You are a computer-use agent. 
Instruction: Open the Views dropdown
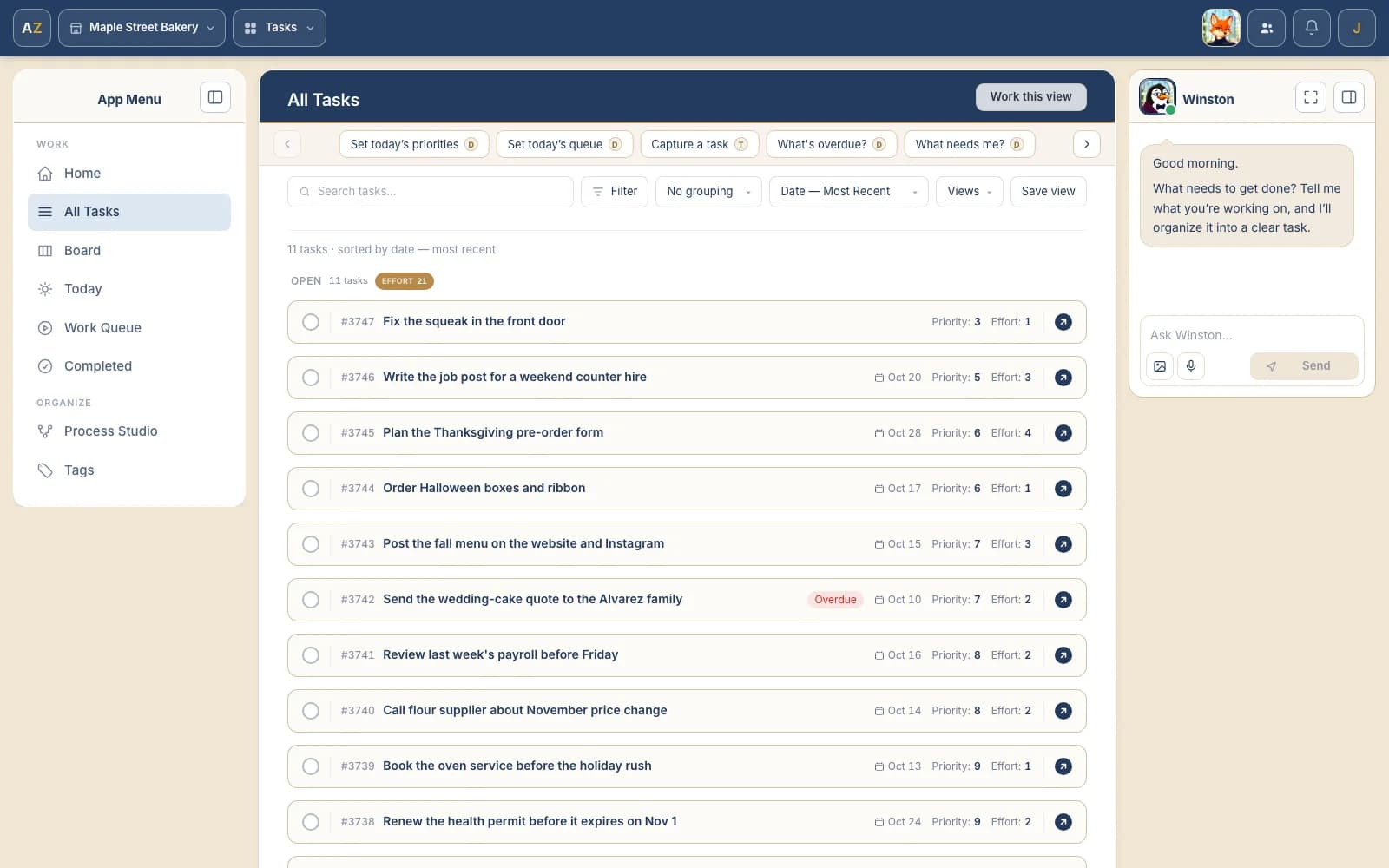969,192
